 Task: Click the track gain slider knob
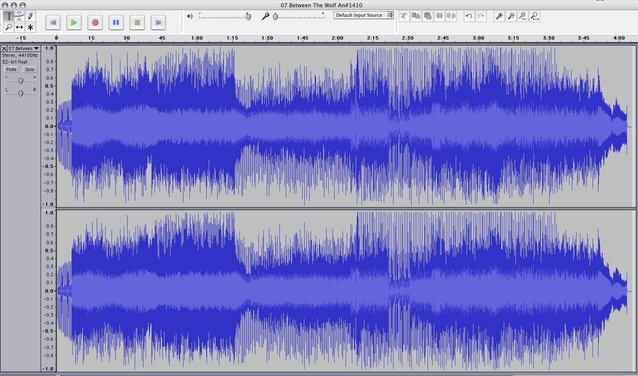point(20,81)
